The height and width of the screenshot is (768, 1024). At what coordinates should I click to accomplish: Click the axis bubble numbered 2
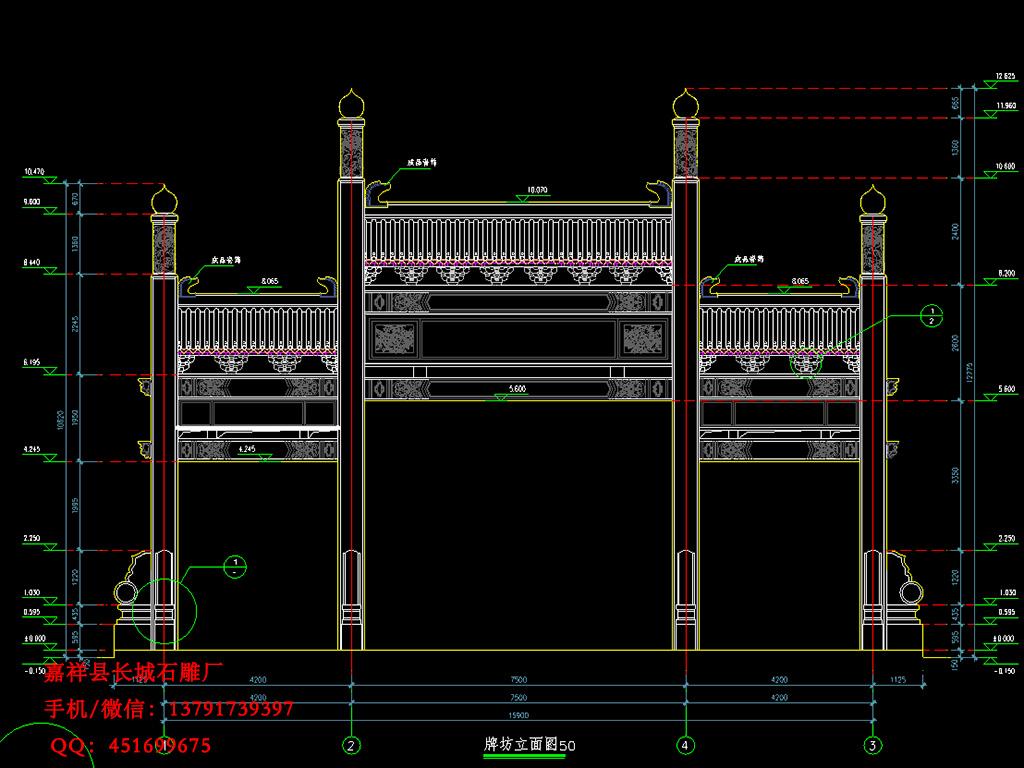click(x=351, y=745)
